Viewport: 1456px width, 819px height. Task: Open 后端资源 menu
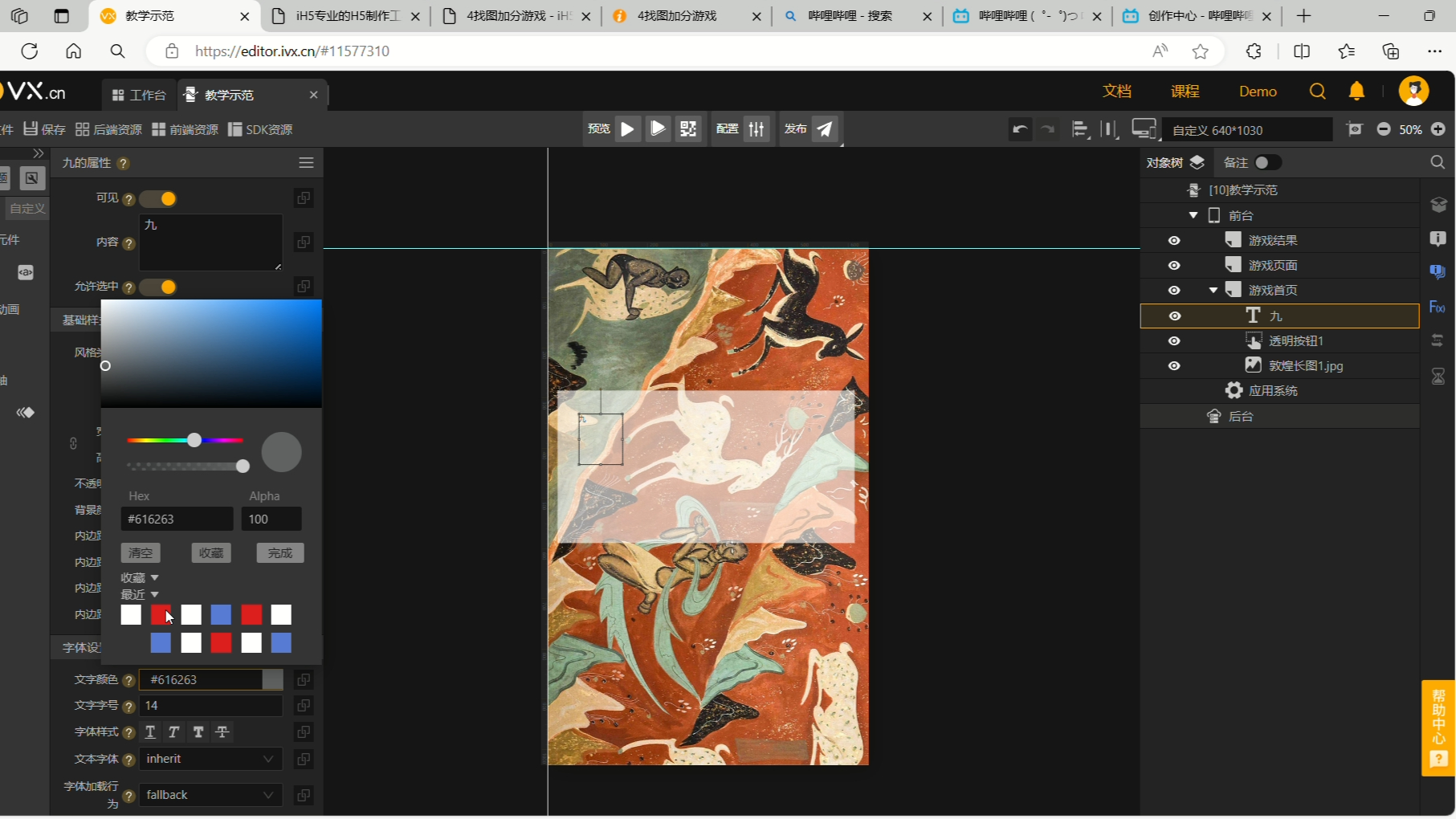pos(108,129)
